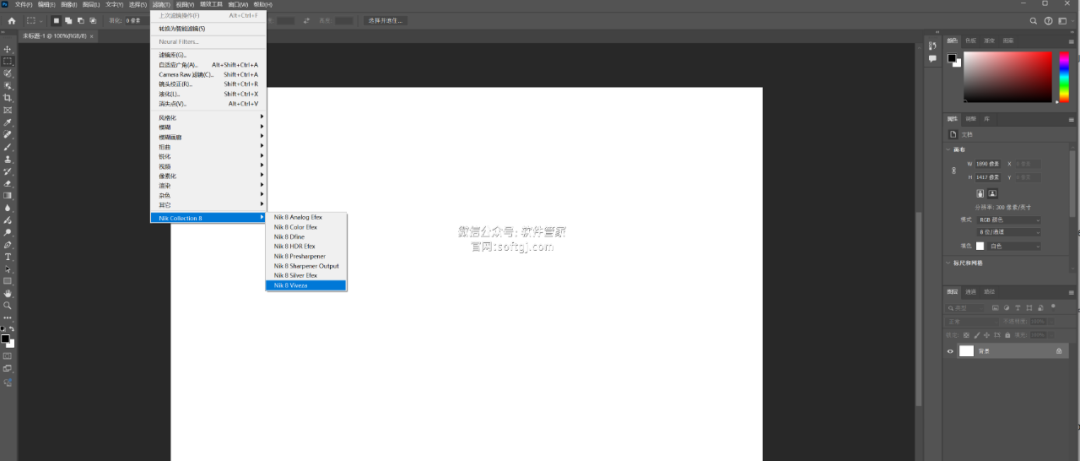Screen dimensions: 1080x461
Task: Choose Intersect with Selection mode
Action: click(x=92, y=21)
